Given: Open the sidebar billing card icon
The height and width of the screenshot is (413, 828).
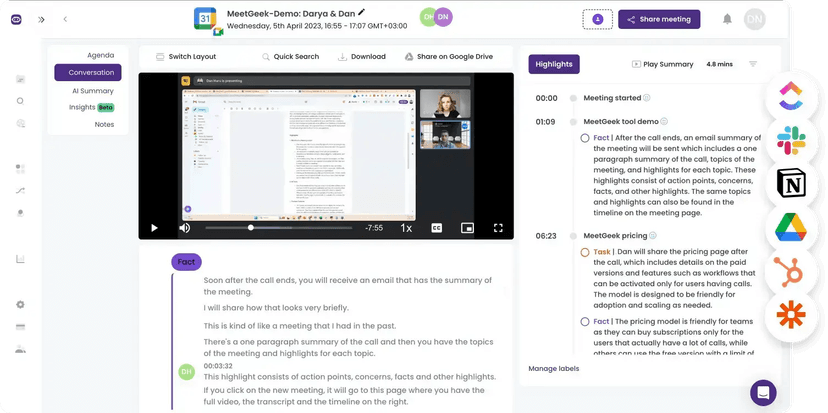Looking at the screenshot, I should tap(21, 327).
